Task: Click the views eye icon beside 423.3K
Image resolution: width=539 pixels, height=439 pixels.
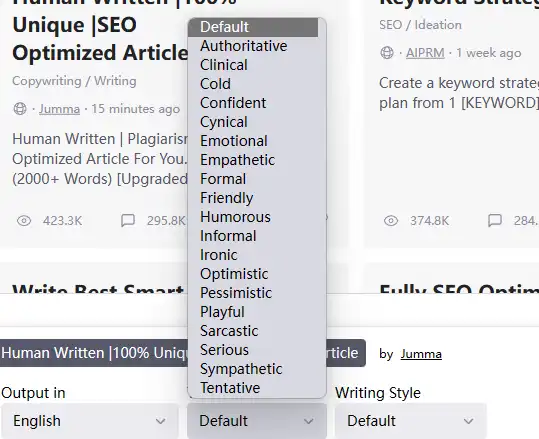Action: [x=24, y=221]
